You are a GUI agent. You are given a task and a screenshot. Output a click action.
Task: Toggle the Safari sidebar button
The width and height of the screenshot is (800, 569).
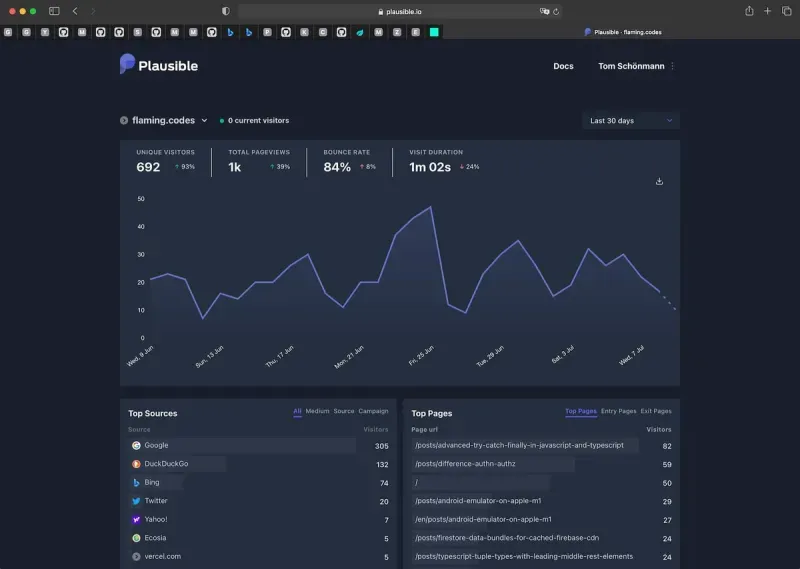54,11
